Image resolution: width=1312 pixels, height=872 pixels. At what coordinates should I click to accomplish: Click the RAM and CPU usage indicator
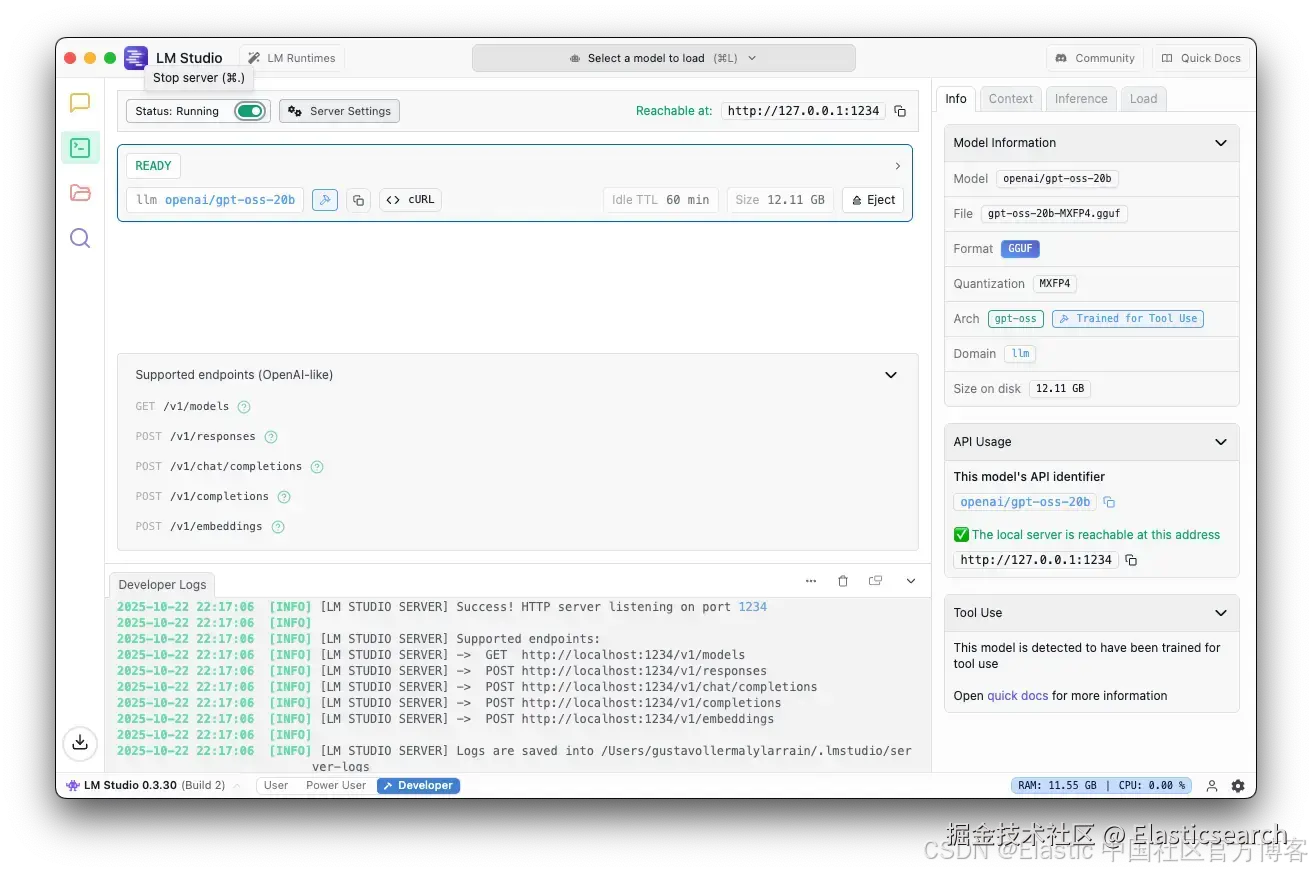(1101, 786)
